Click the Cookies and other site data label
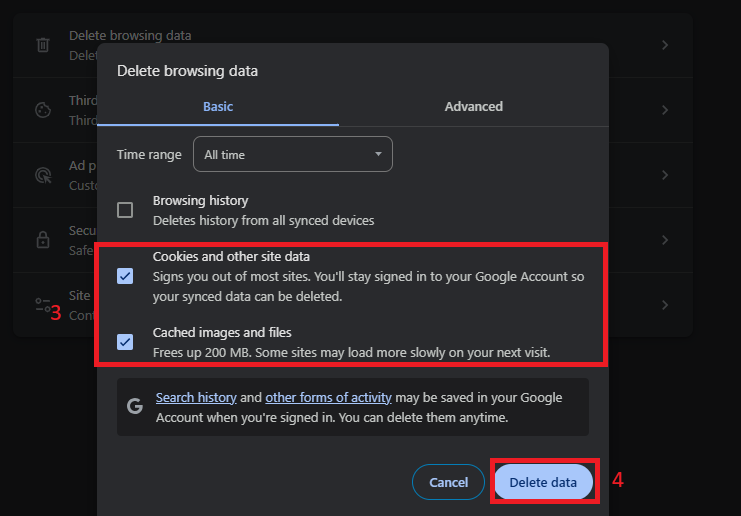Image resolution: width=741 pixels, height=516 pixels. coord(231,257)
